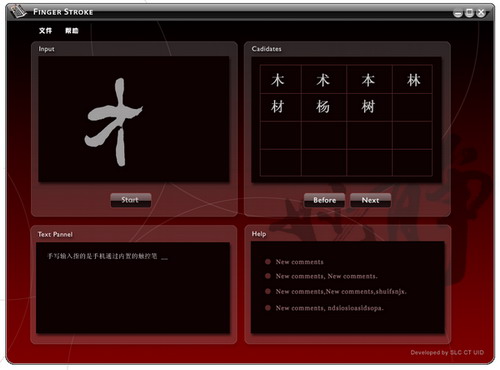Select candidate character 材
Image resolution: width=500 pixels, height=370 pixels.
(x=277, y=107)
